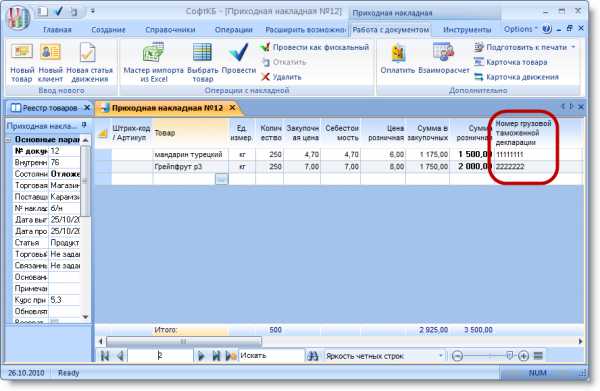600x391 pixels.
Task: Click the Удалить red cross command
Action: pyautogui.click(x=281, y=77)
